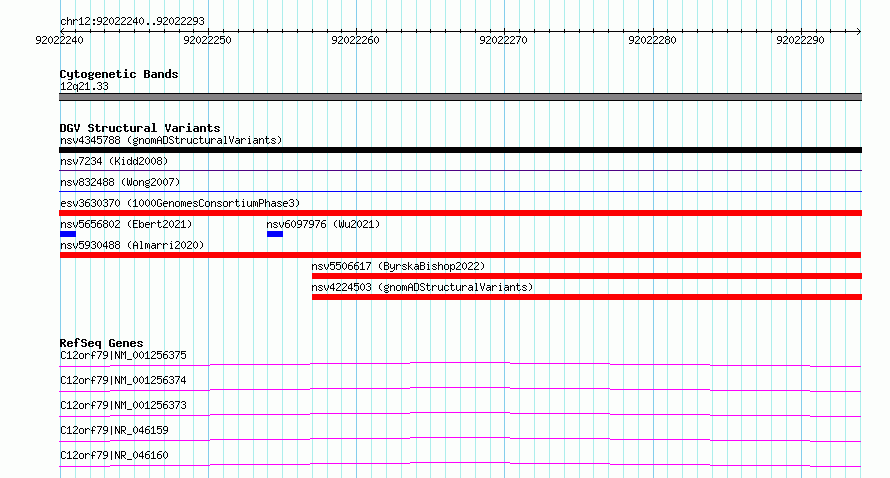The height and width of the screenshot is (478, 890).
Task: Click ruler position label 92022250
Action: (207, 40)
